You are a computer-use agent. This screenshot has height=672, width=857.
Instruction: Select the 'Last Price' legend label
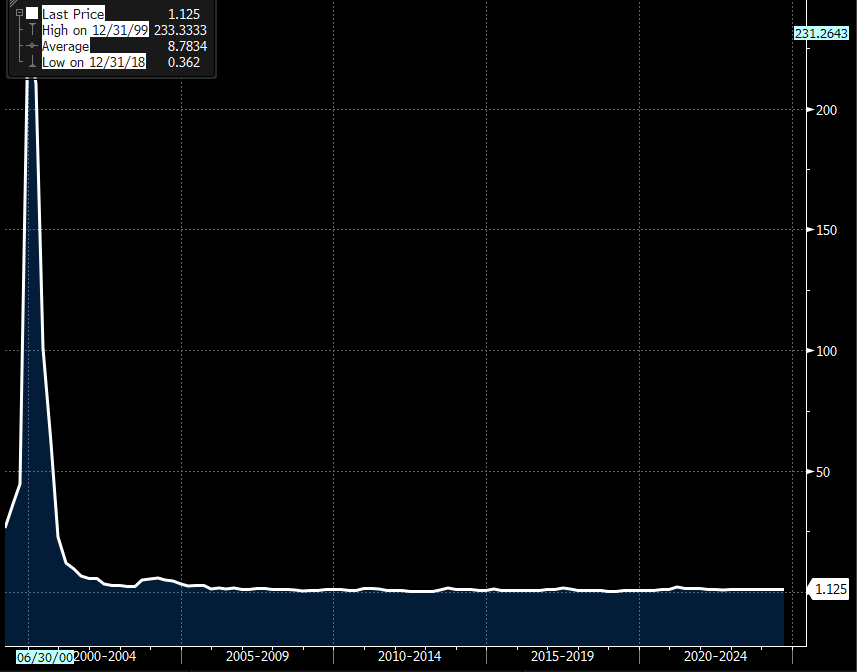(x=73, y=14)
